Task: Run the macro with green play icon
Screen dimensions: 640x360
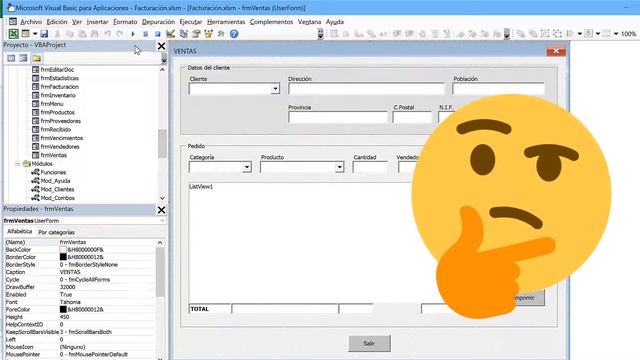Action: click(133, 34)
